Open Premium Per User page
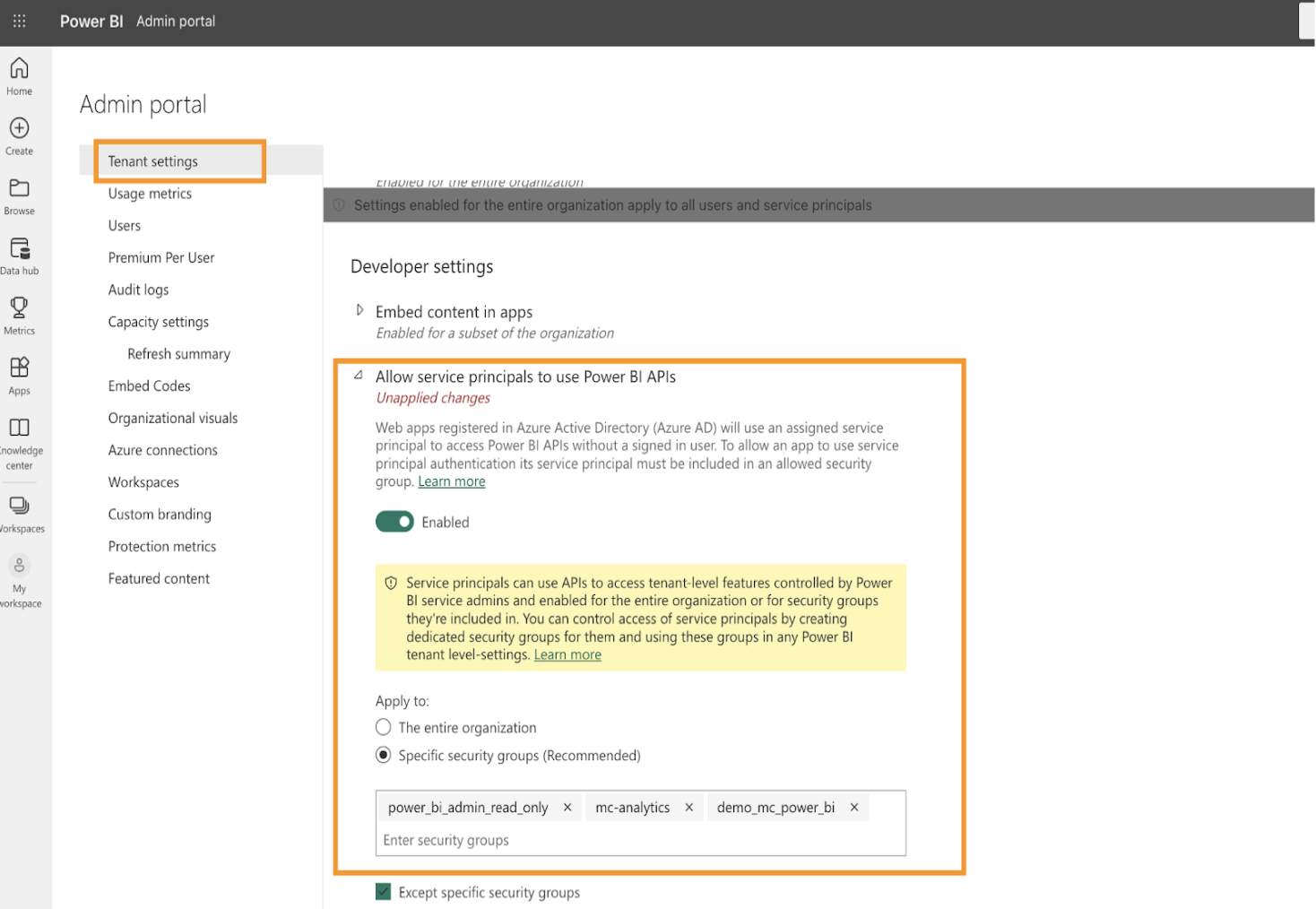This screenshot has height=909, width=1316. point(161,258)
